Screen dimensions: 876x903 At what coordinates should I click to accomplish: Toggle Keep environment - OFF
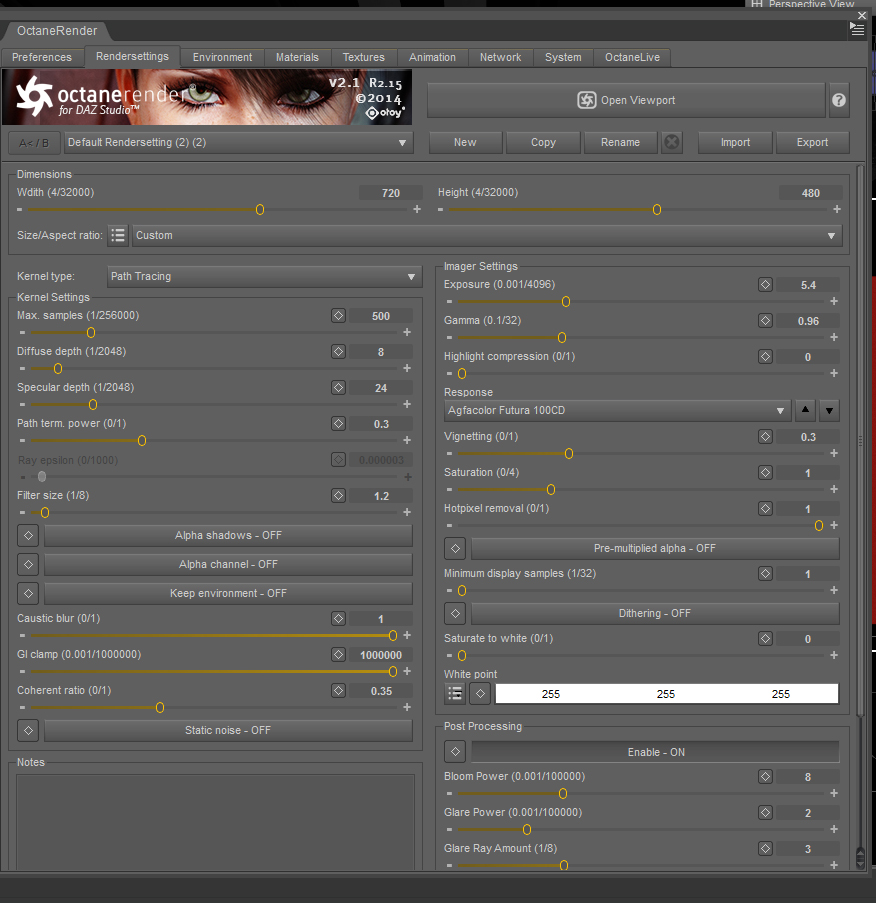pos(228,593)
